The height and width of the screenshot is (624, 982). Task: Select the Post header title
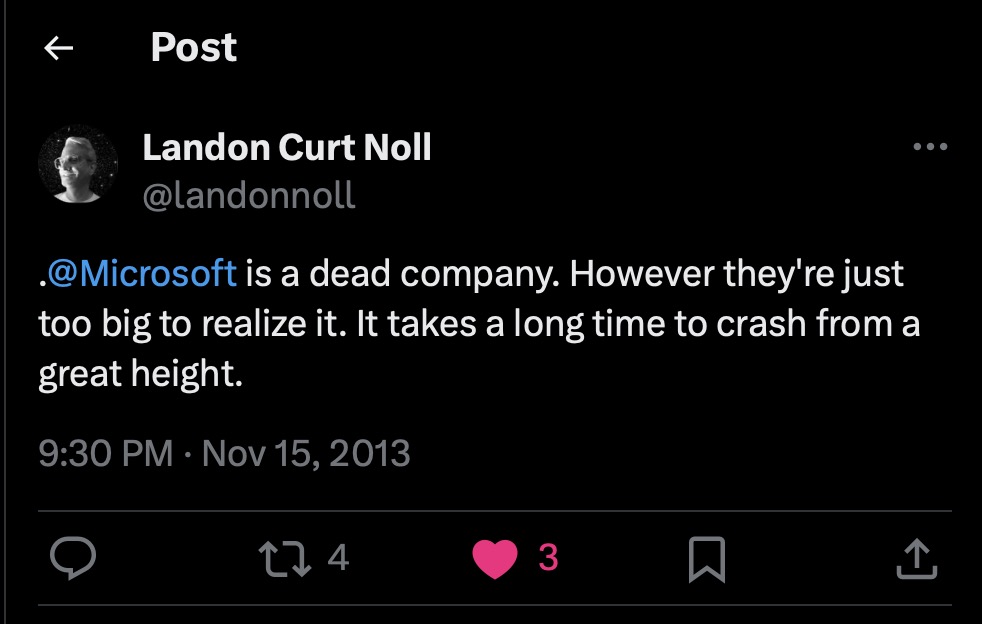194,47
